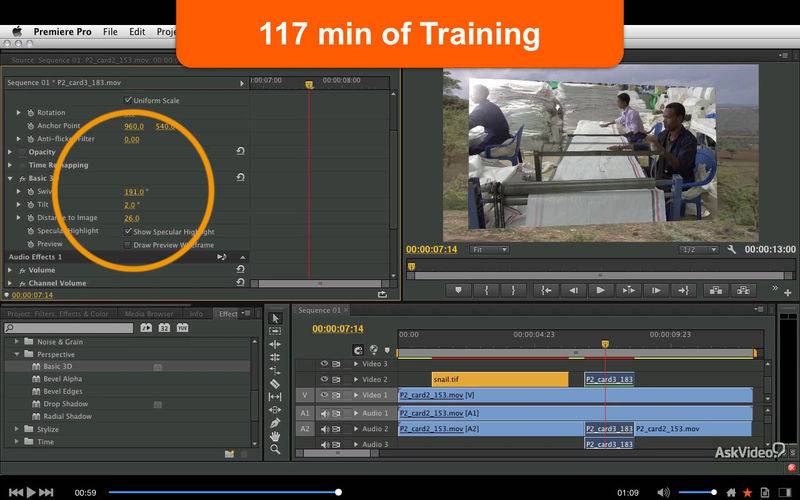The width and height of the screenshot is (800, 500).
Task: Reset the Basic 3D effect
Action: coord(240,178)
